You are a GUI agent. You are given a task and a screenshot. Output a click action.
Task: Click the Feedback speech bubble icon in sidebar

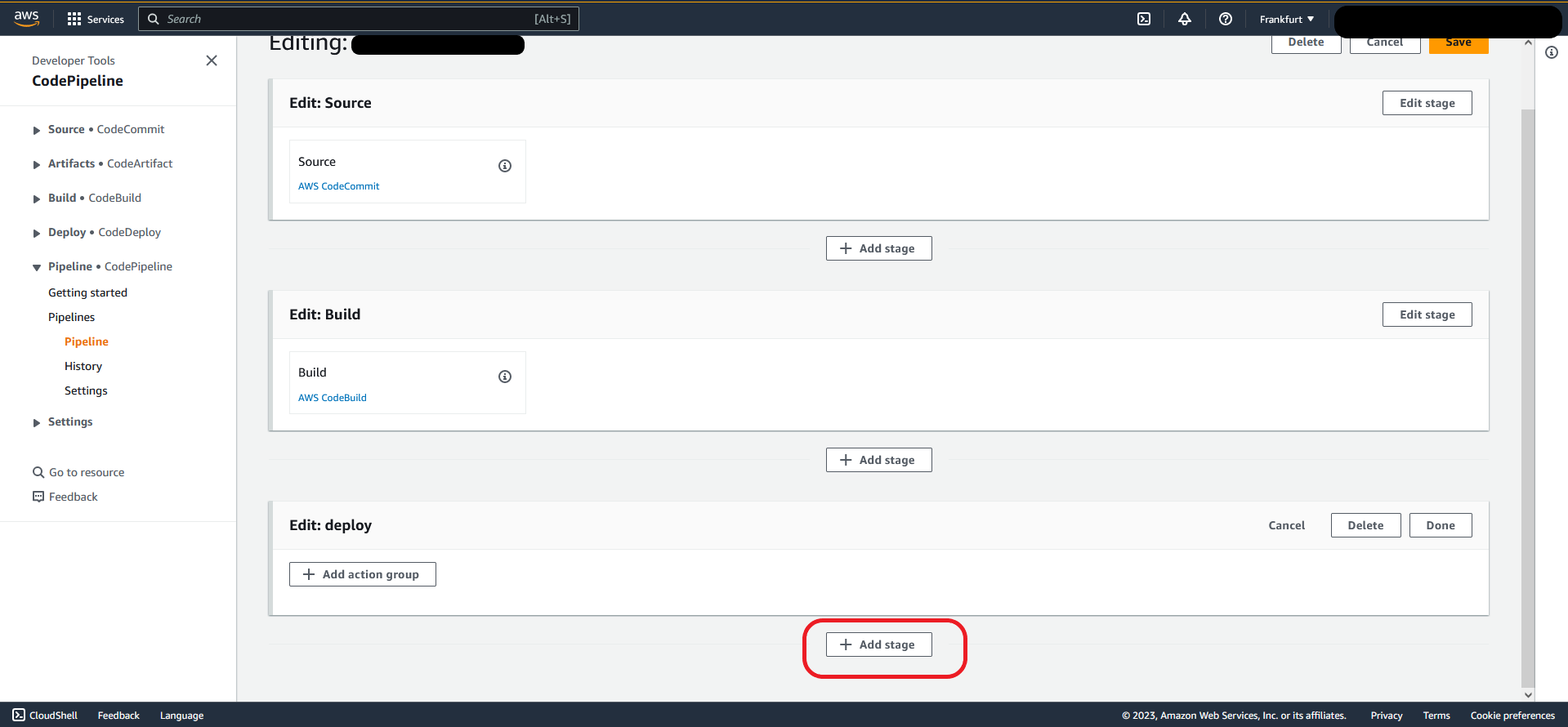click(x=38, y=497)
